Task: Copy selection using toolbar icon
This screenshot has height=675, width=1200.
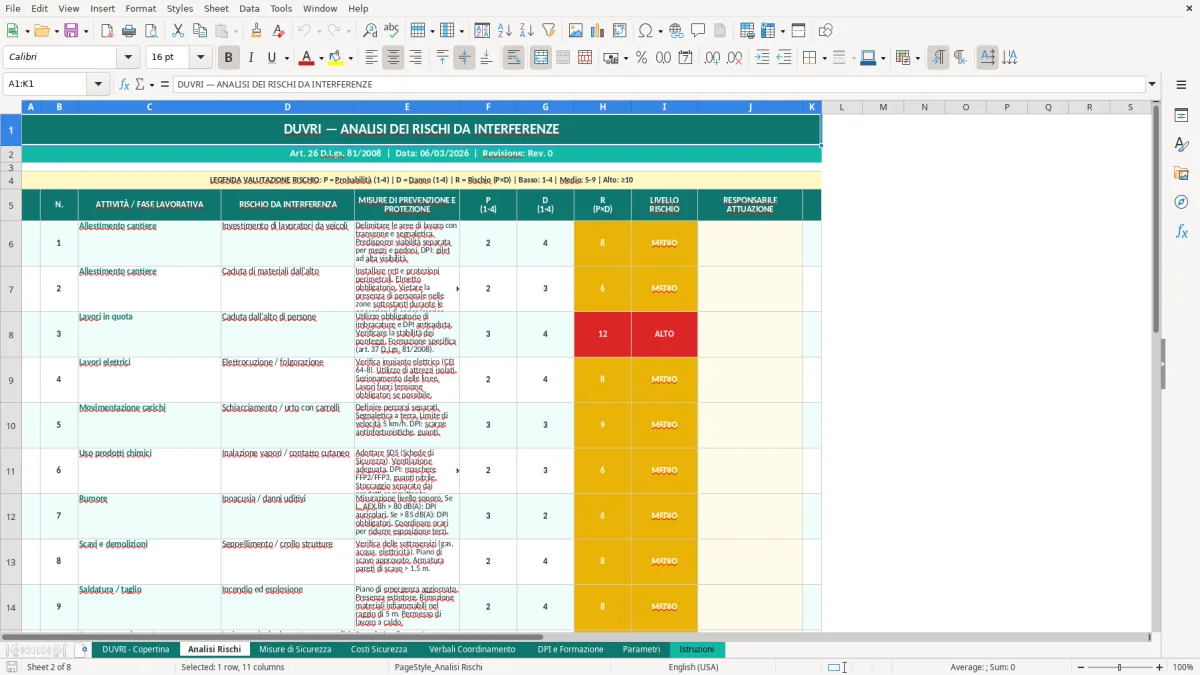Action: click(200, 31)
